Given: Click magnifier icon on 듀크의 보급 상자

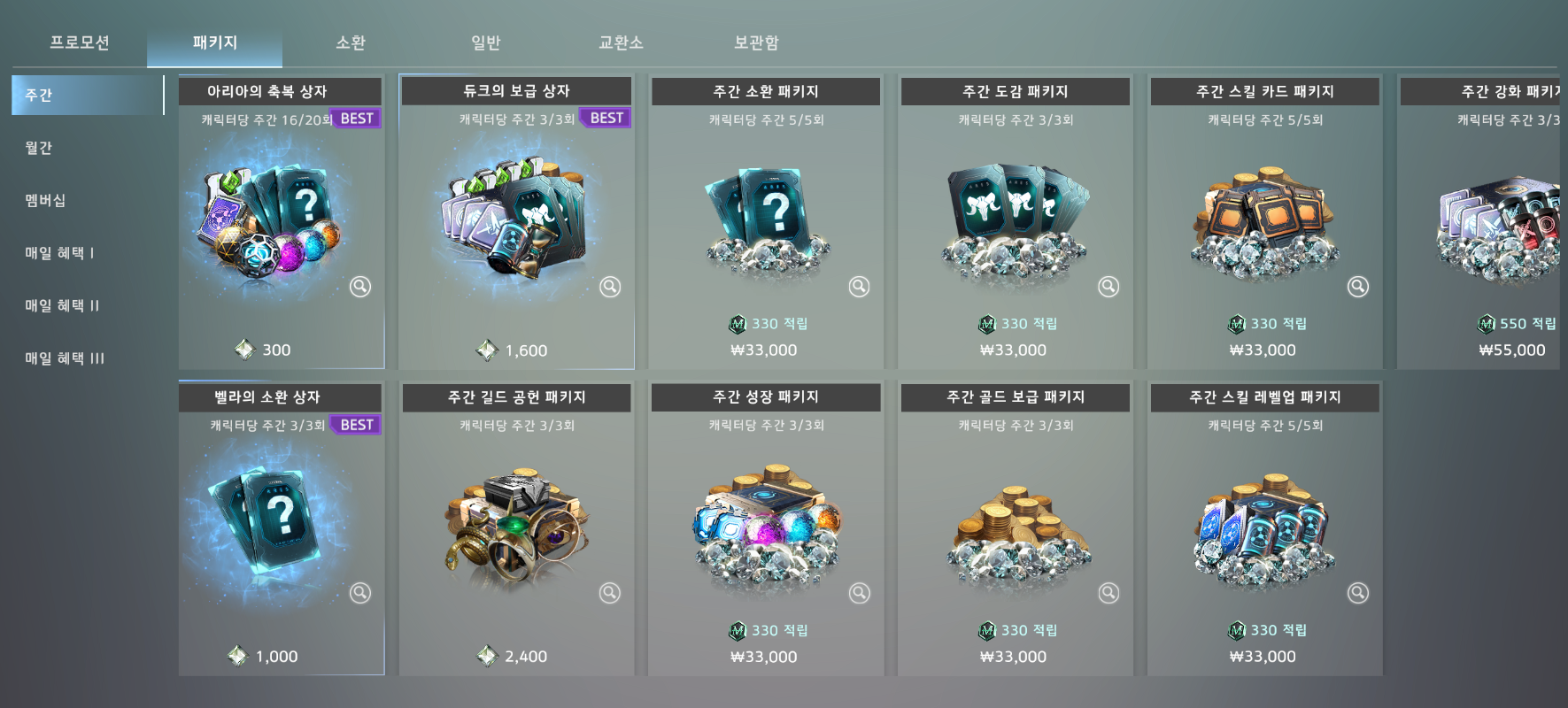Looking at the screenshot, I should click(x=610, y=287).
